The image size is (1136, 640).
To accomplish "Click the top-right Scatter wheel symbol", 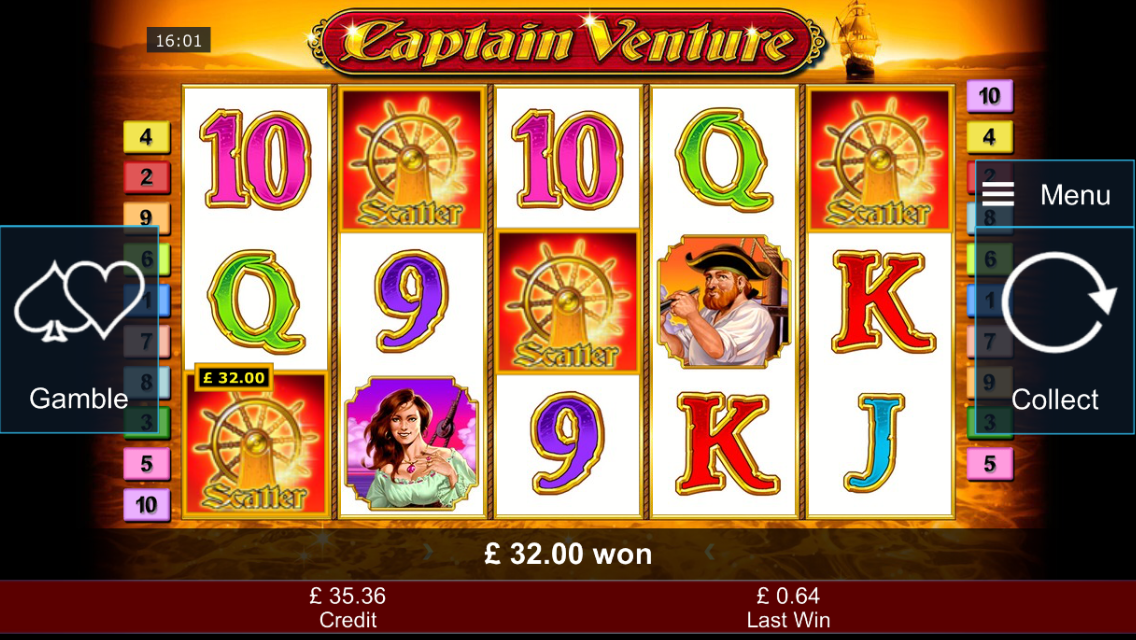I will click(880, 159).
